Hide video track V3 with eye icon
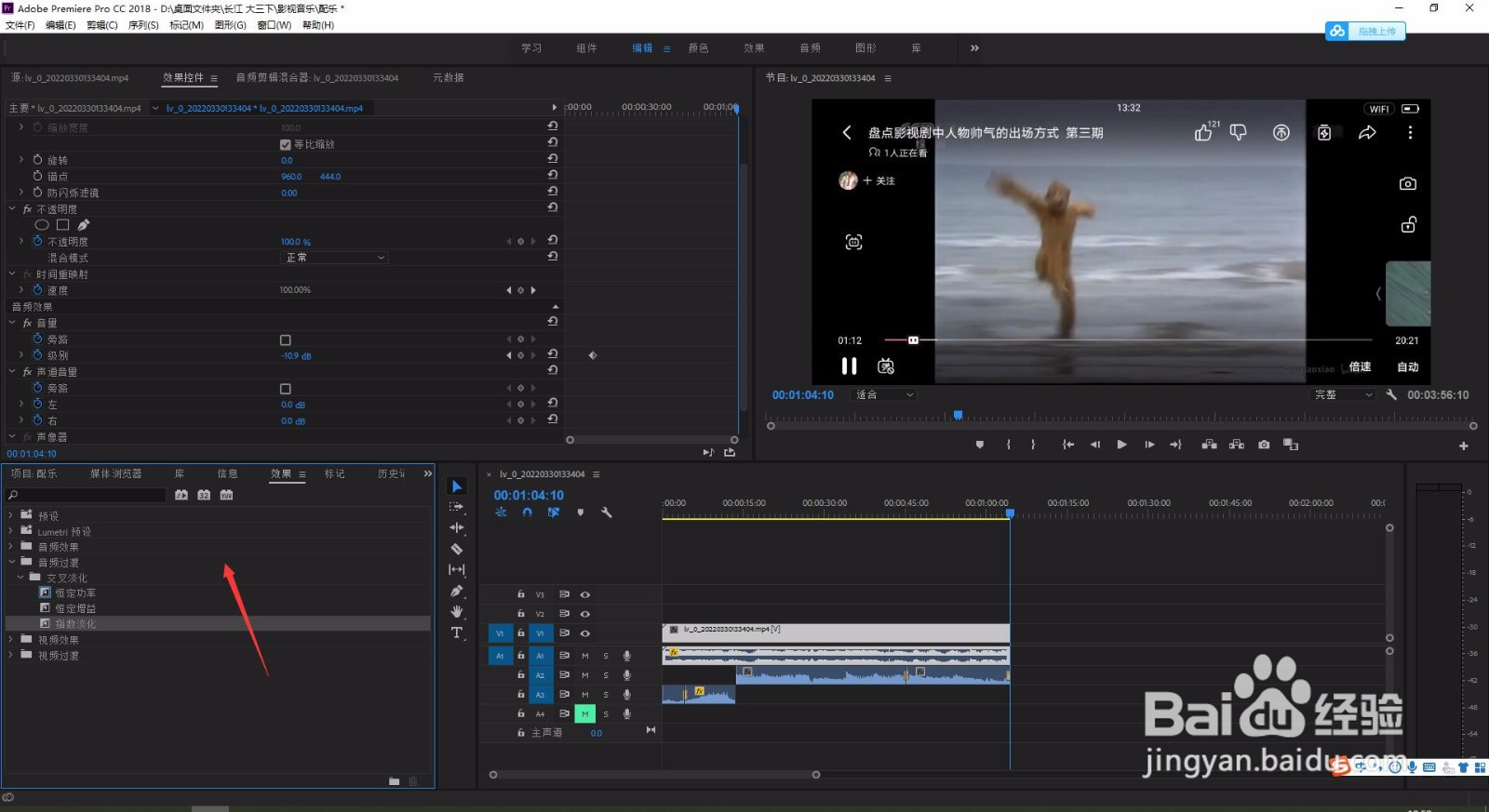Image resolution: width=1489 pixels, height=812 pixels. tap(585, 594)
